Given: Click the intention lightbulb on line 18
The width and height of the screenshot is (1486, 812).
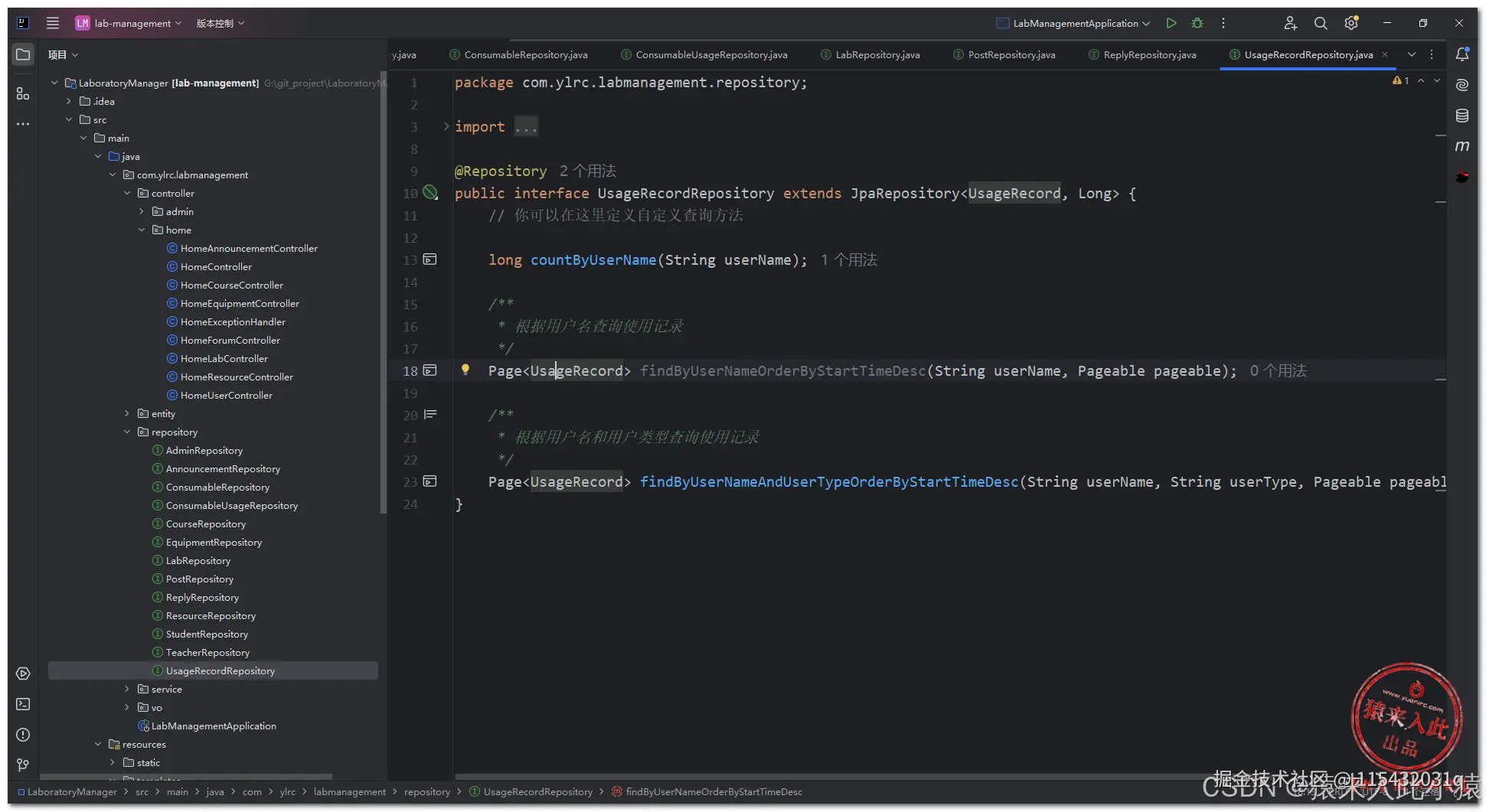Looking at the screenshot, I should pos(465,370).
